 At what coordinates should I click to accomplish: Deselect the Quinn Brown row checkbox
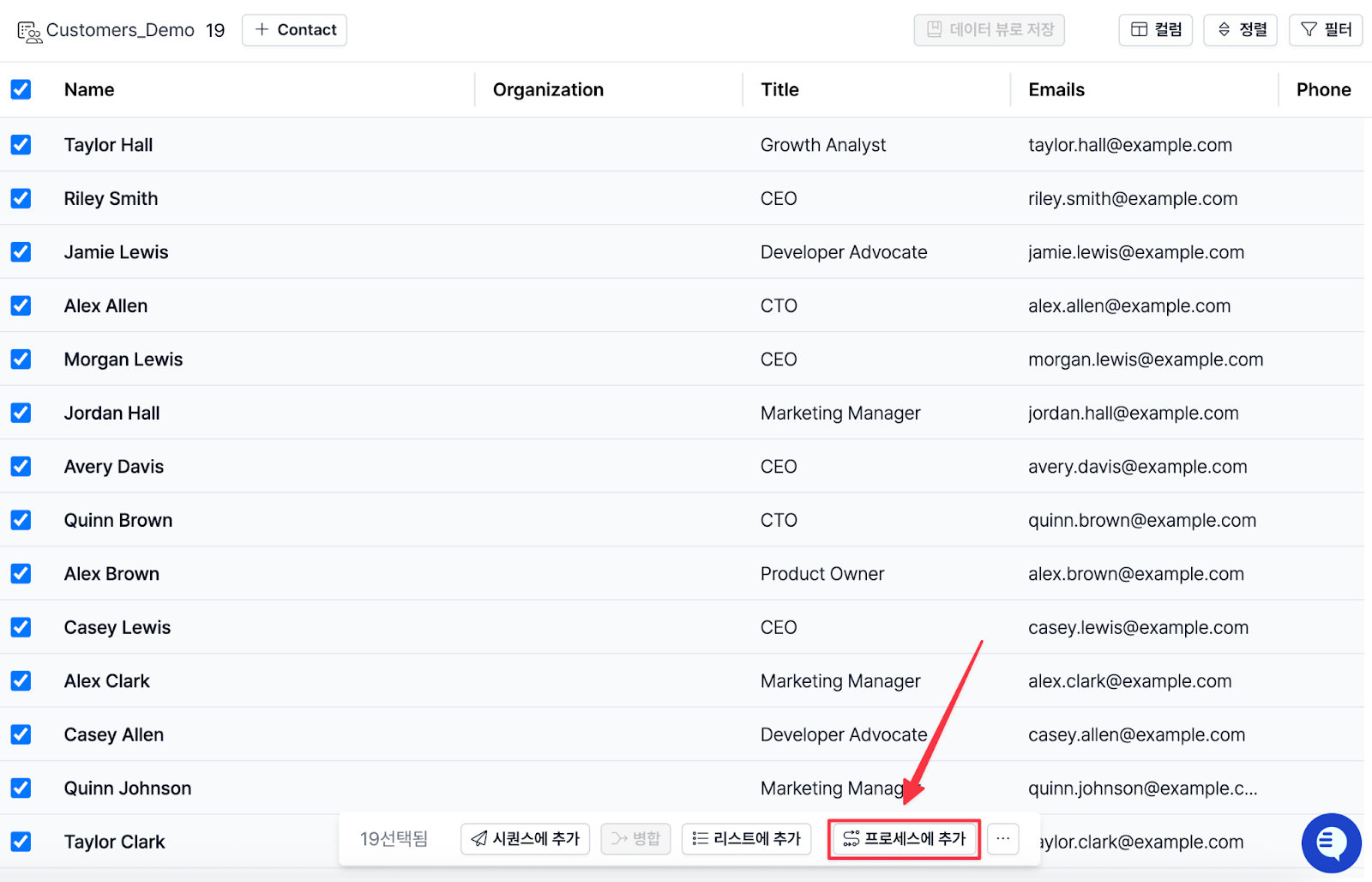(x=21, y=520)
